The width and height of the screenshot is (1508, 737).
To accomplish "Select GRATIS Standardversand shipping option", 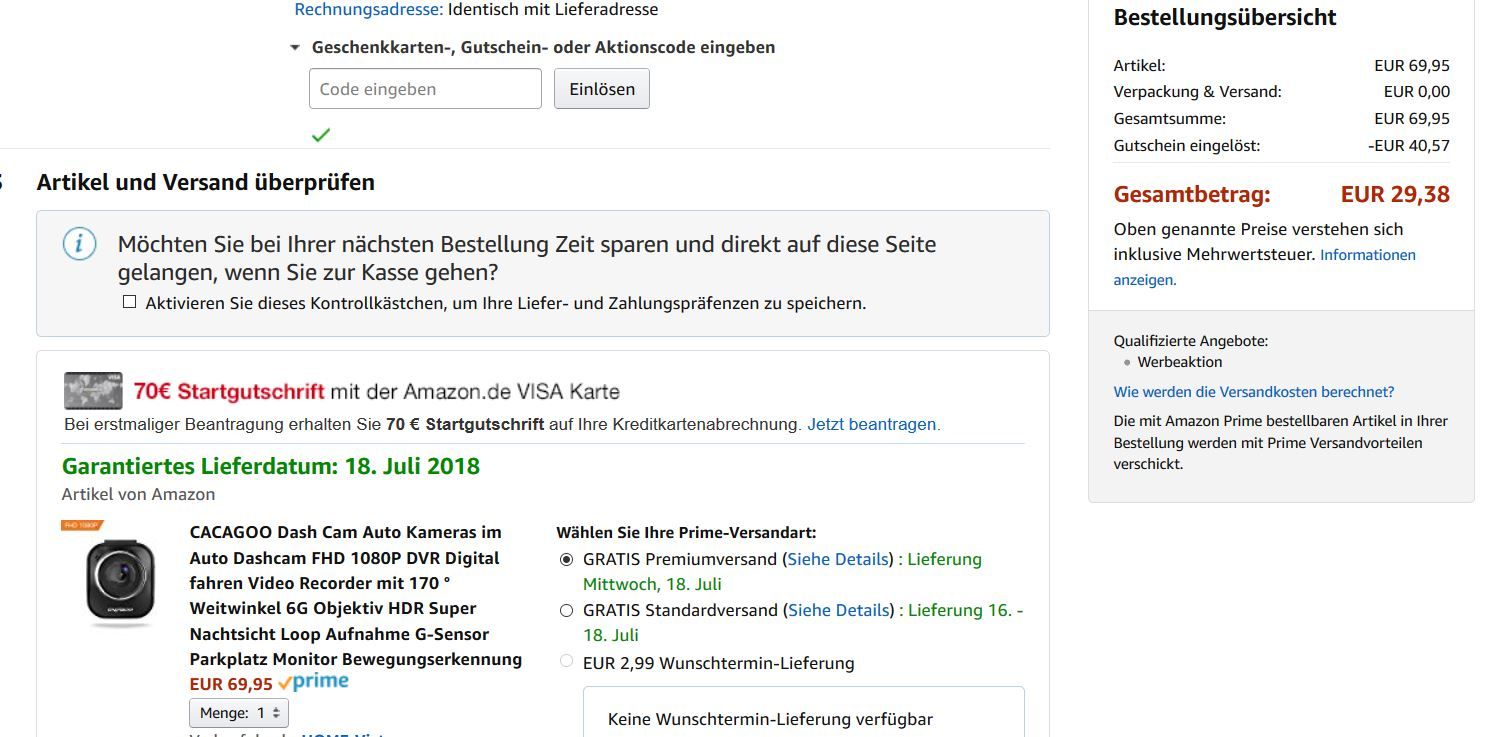I will click(x=567, y=610).
